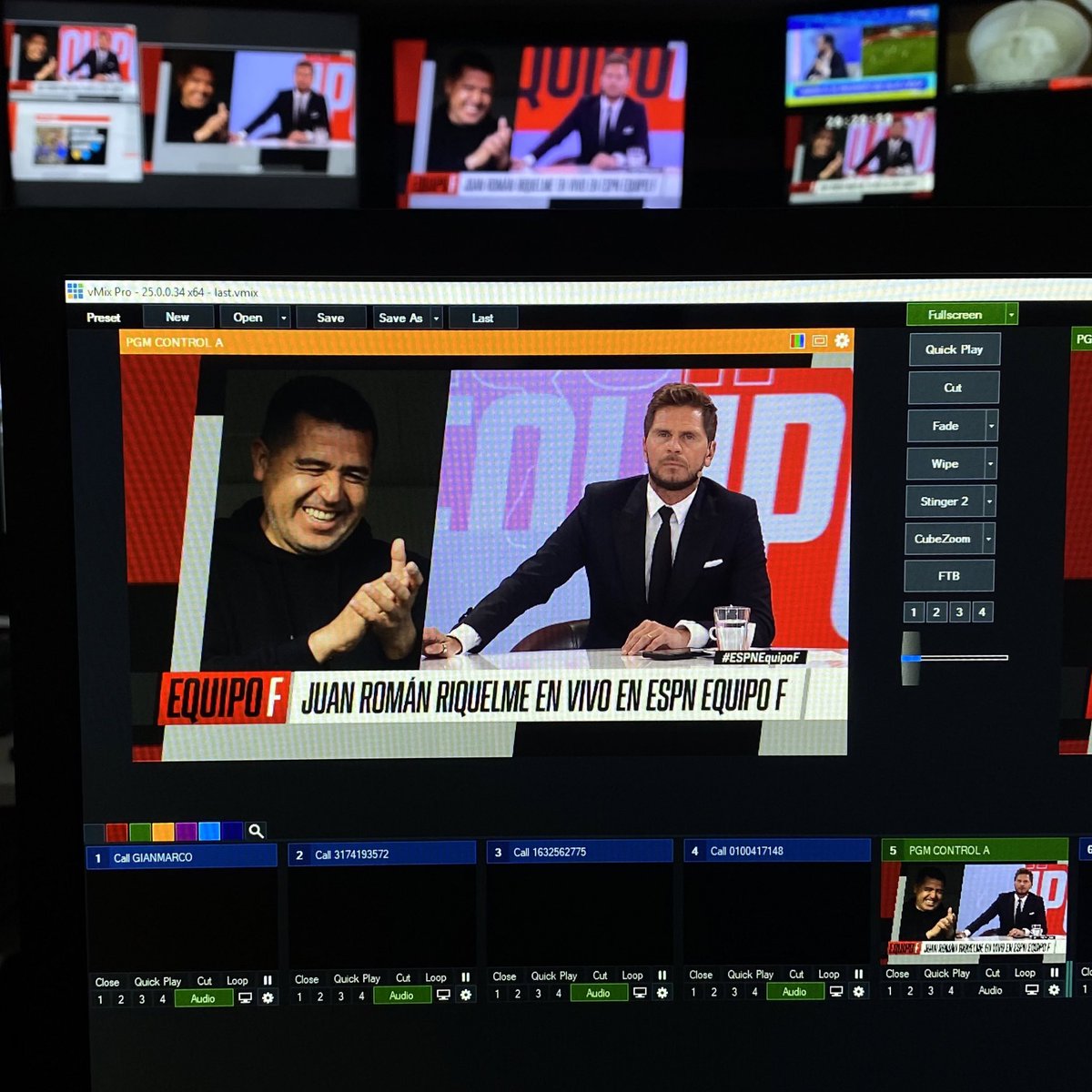Pause input 1 Call GIANMARCO
1092x1092 pixels.
[x=268, y=980]
